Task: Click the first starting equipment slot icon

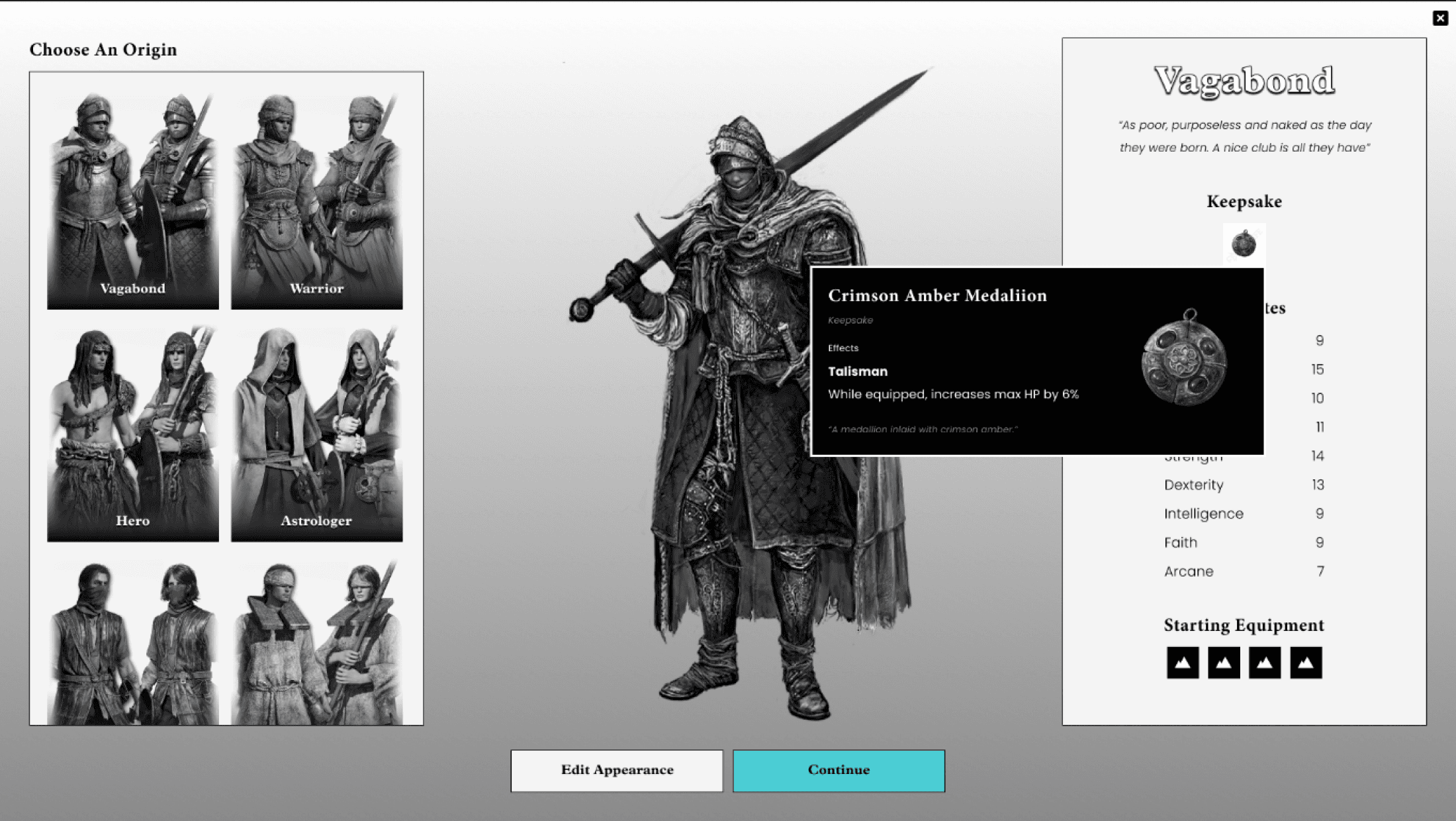Action: coord(1183,662)
